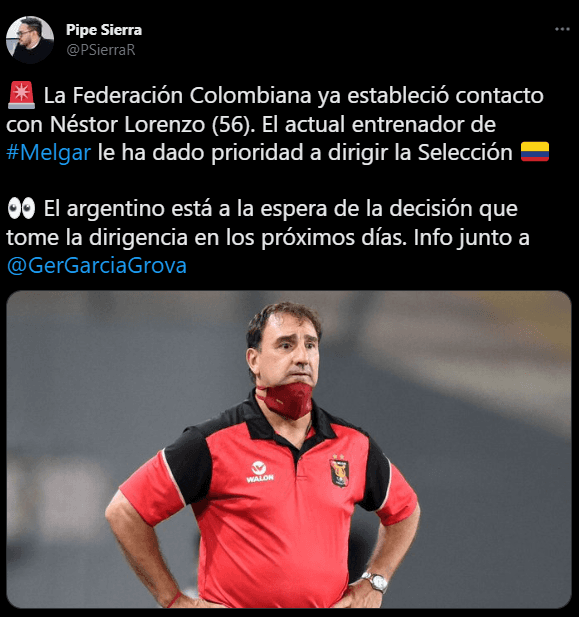Open the attached coach photo
Viewport: 579px width, 617px height.
289,449
